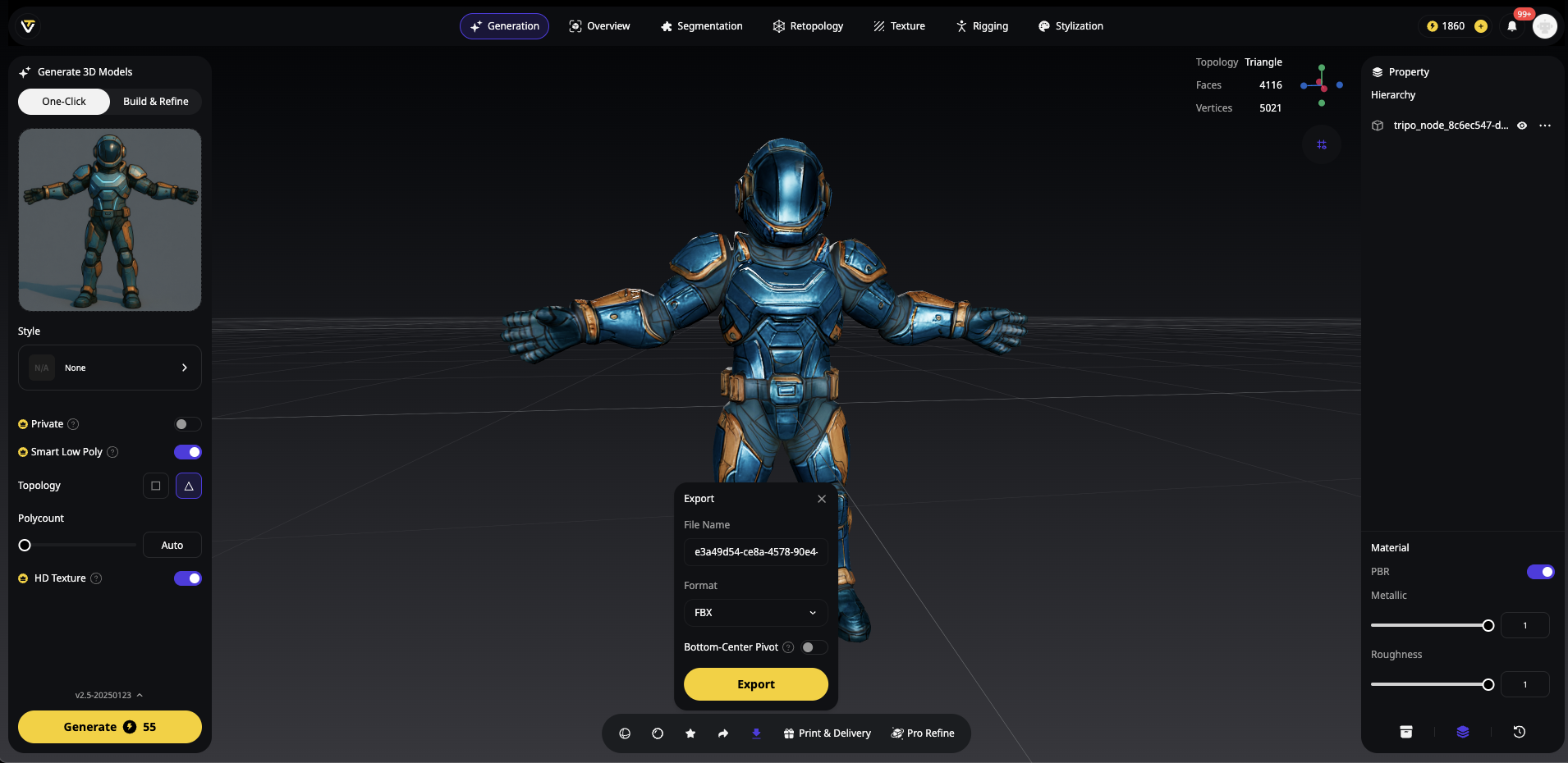
Task: Hide the tripo_node model with eye icon
Action: pyautogui.click(x=1522, y=126)
